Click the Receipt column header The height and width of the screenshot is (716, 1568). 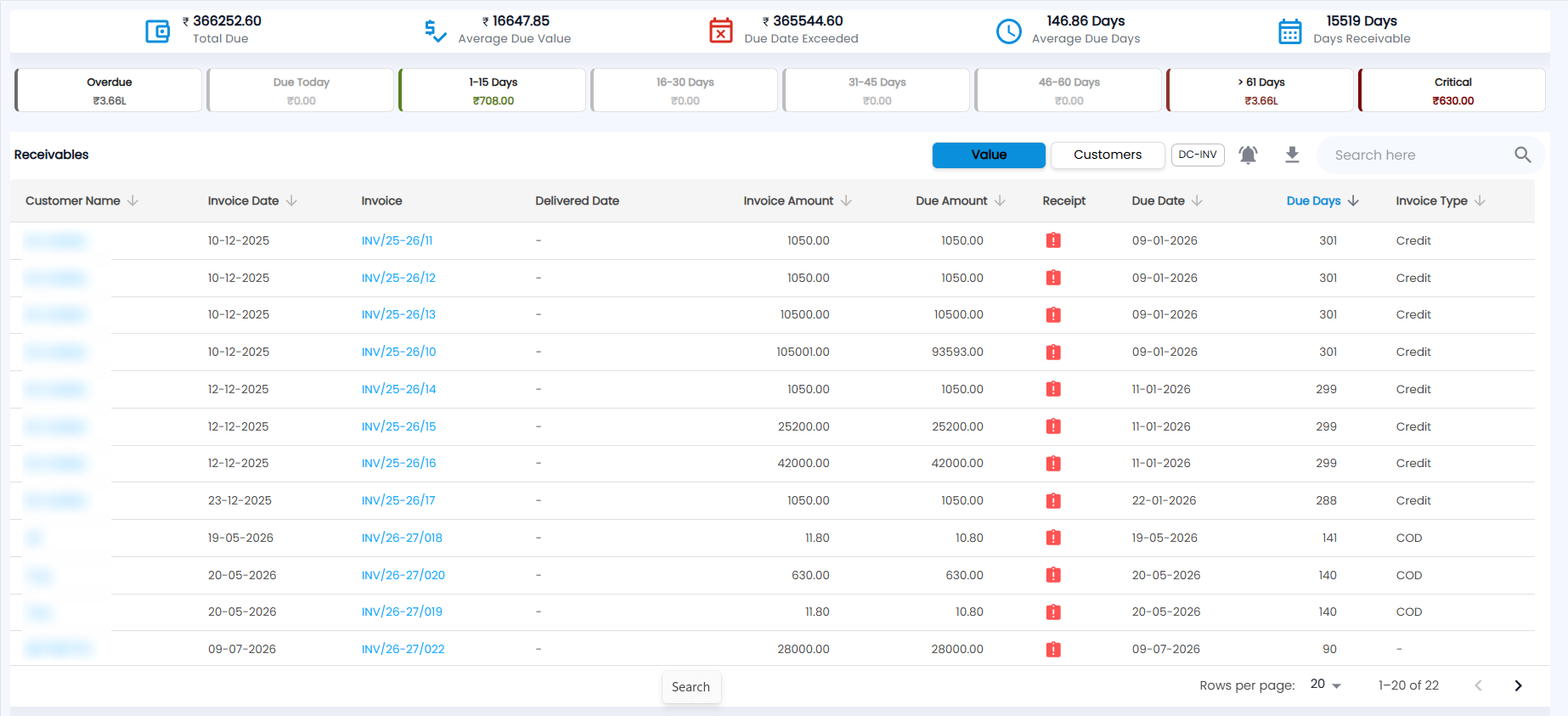[1063, 200]
